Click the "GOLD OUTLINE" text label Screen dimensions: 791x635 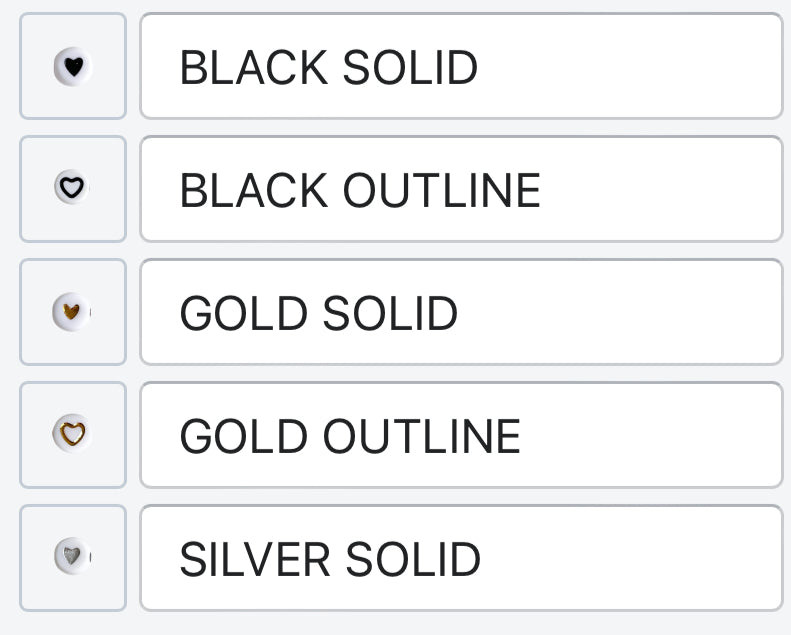click(350, 437)
